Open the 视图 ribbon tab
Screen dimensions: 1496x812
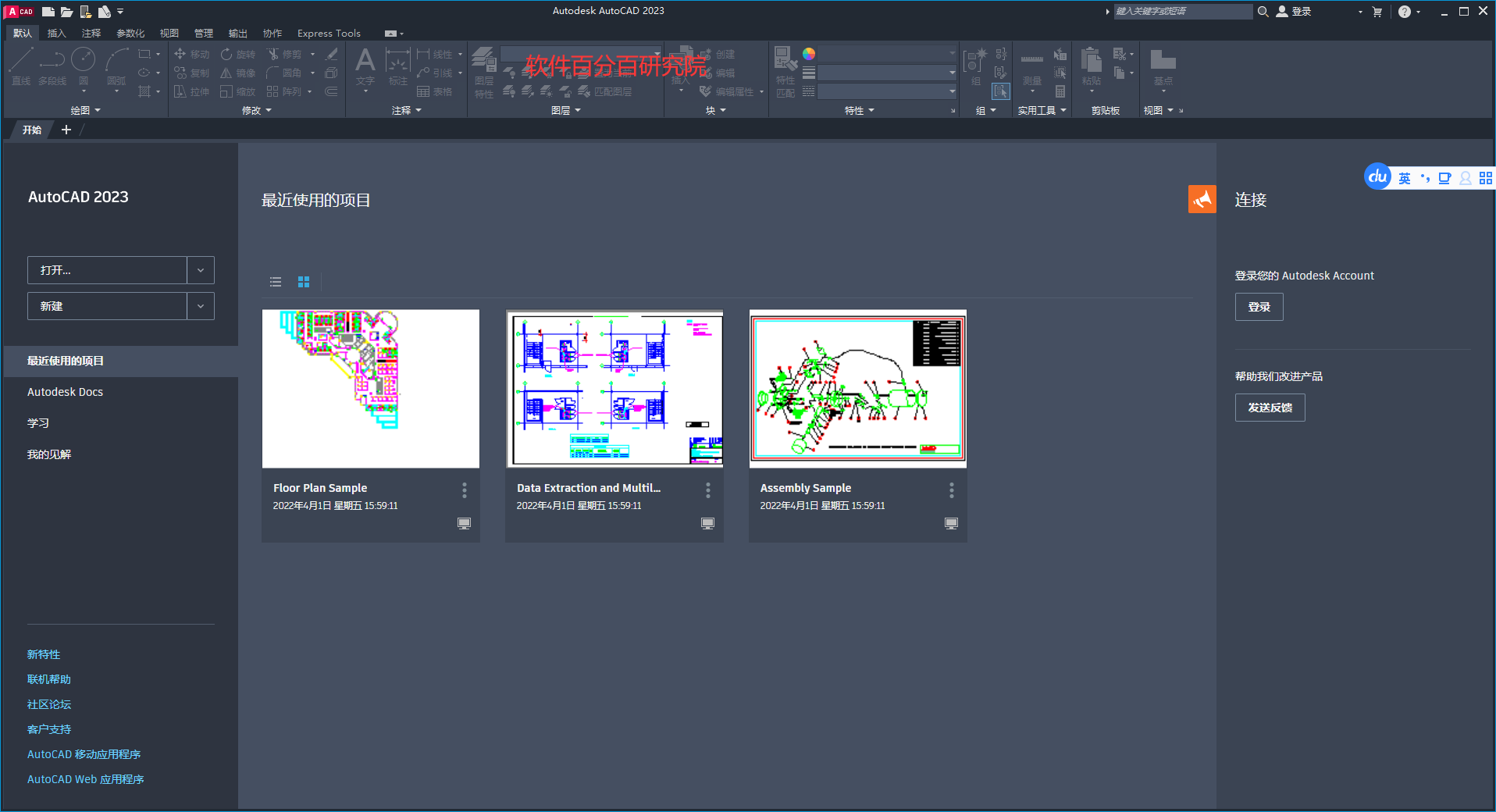169,34
